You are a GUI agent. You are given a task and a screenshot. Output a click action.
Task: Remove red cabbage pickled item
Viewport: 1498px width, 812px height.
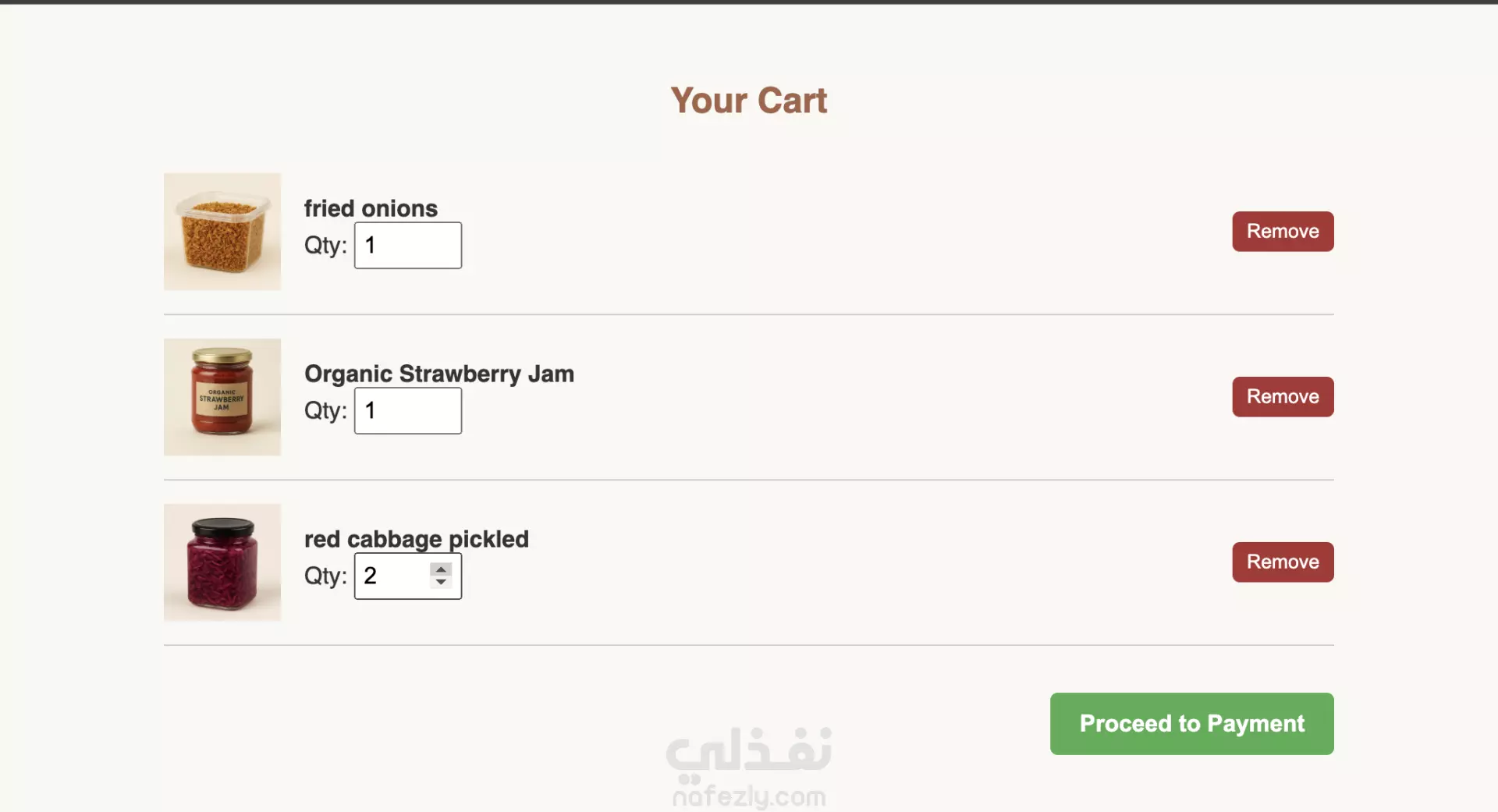click(1283, 562)
